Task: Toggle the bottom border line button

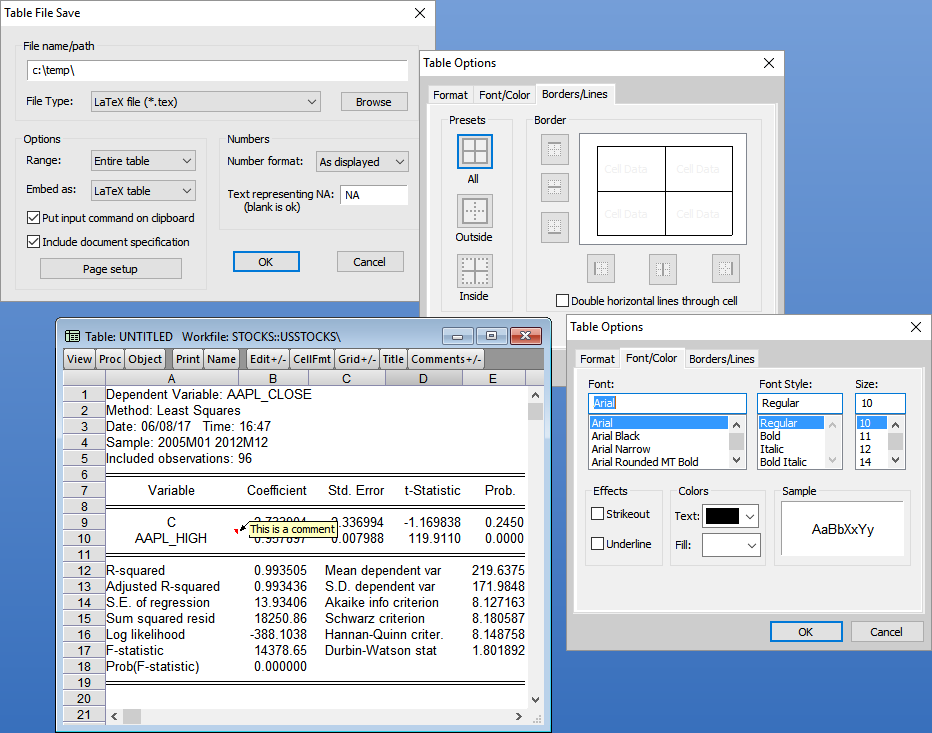Action: click(555, 226)
